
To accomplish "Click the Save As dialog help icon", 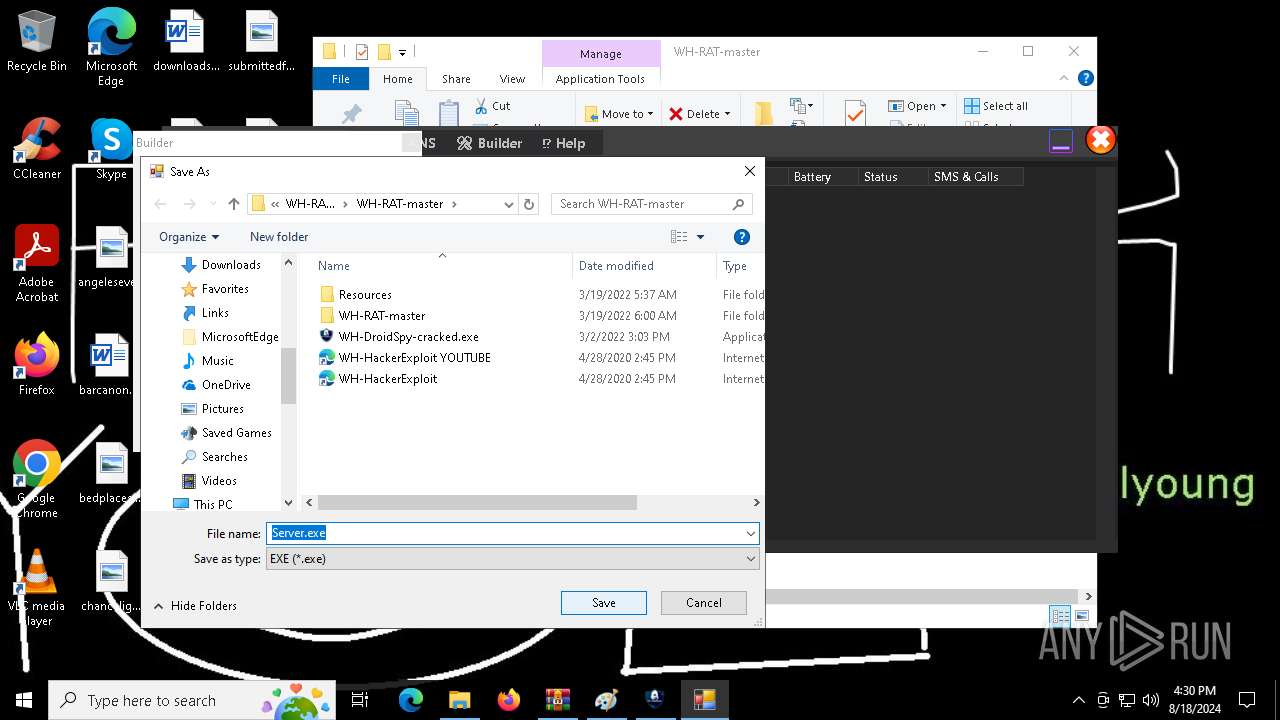I will click(x=741, y=237).
